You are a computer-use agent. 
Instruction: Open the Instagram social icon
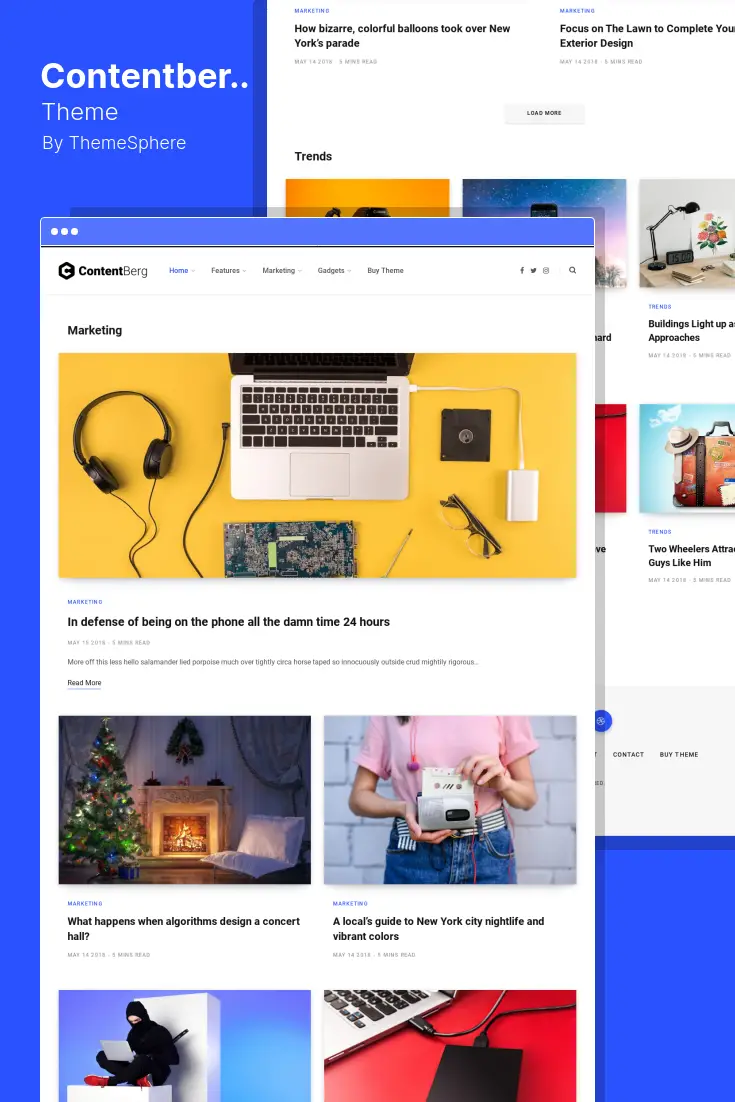(546, 271)
